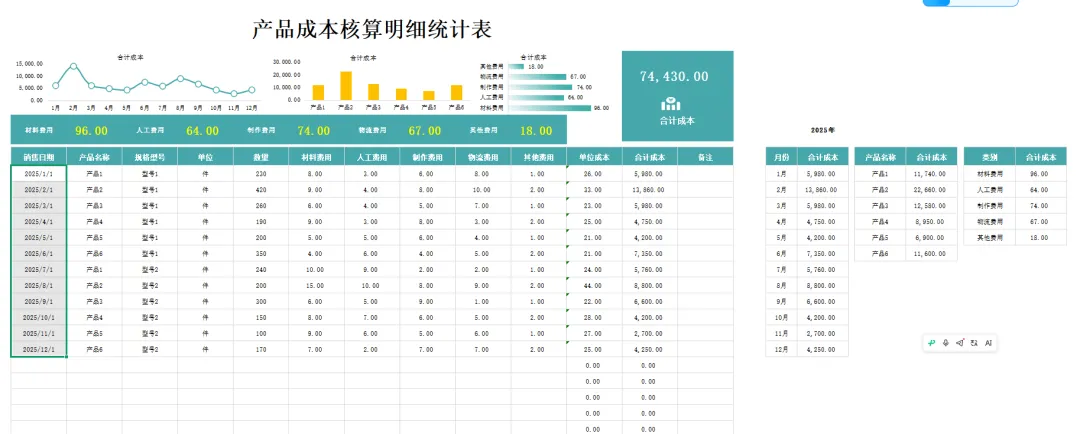Click the green pin icon in floating toolbar

pyautogui.click(x=932, y=342)
